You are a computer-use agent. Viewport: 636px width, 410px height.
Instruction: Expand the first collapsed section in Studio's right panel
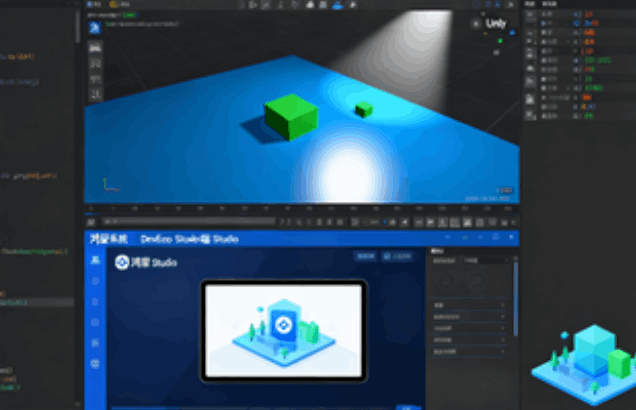[469, 305]
